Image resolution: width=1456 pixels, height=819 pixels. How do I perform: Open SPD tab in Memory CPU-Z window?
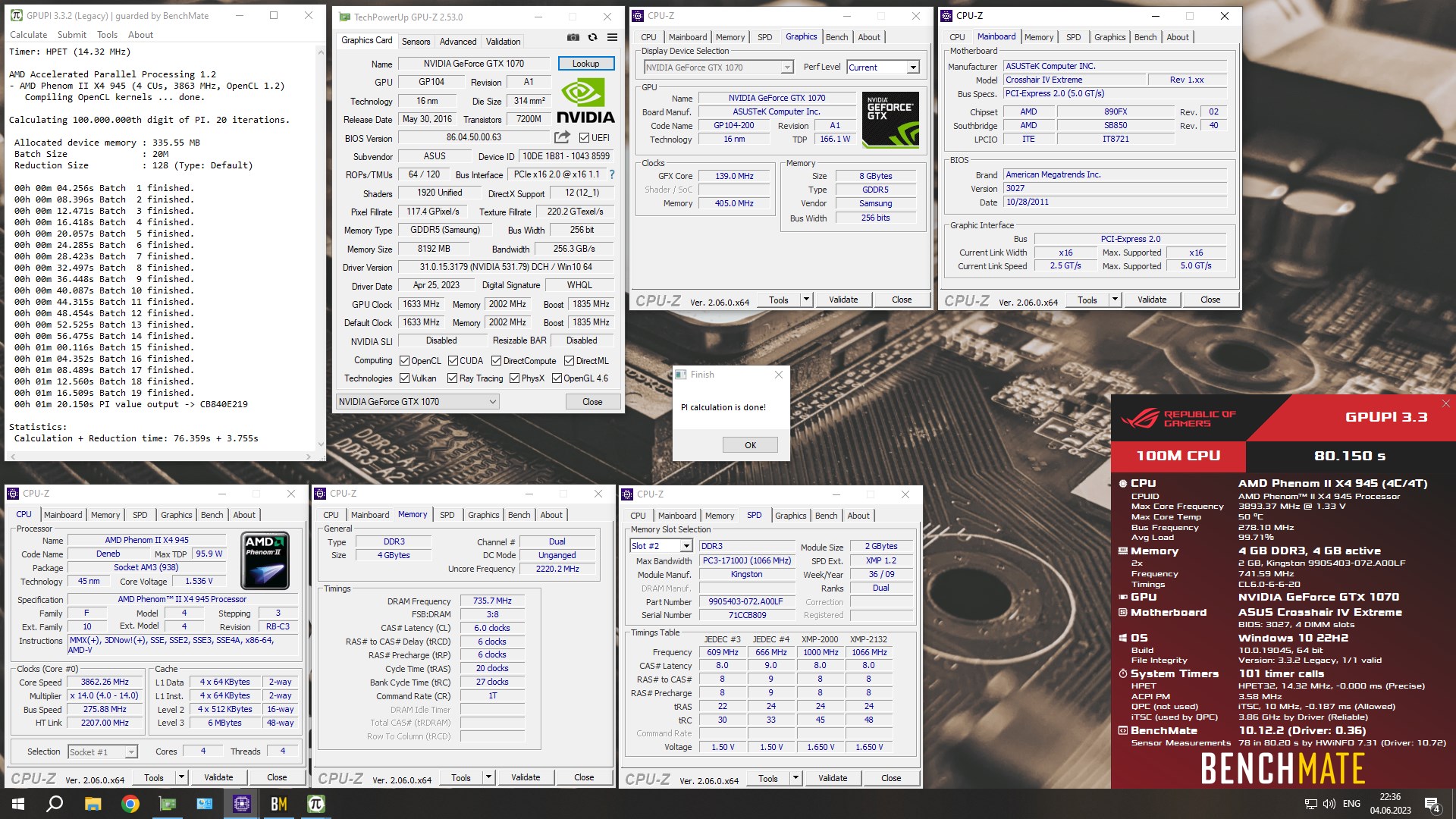(447, 515)
